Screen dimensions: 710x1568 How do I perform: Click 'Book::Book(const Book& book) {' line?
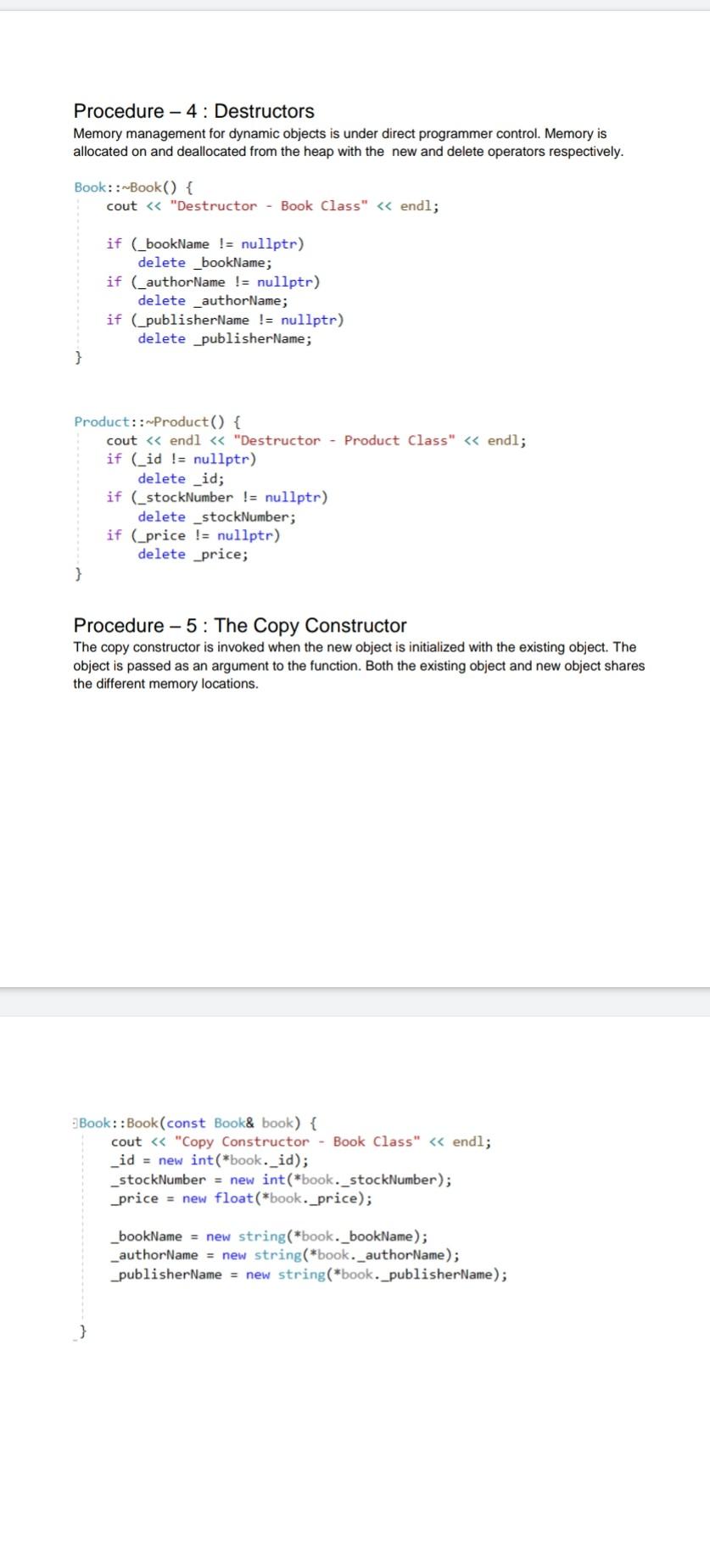198,1123
